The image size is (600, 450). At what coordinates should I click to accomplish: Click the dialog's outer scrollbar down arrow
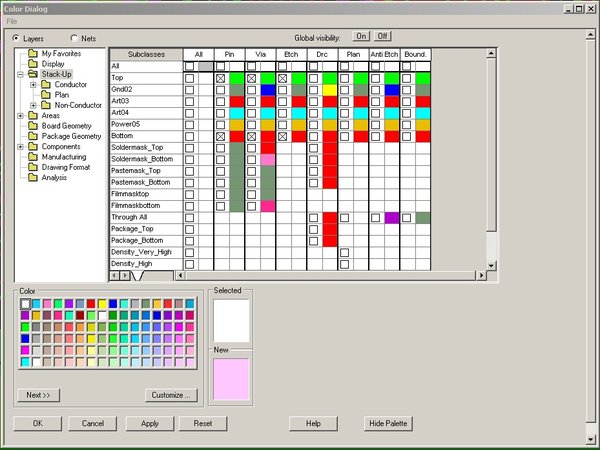tap(590, 439)
